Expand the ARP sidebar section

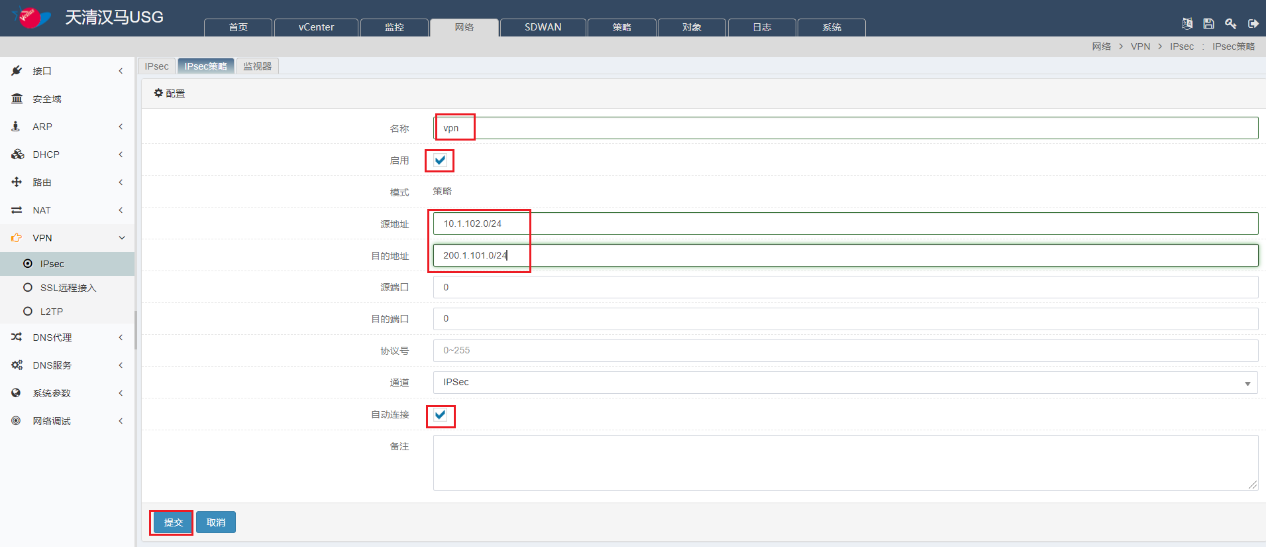(120, 127)
